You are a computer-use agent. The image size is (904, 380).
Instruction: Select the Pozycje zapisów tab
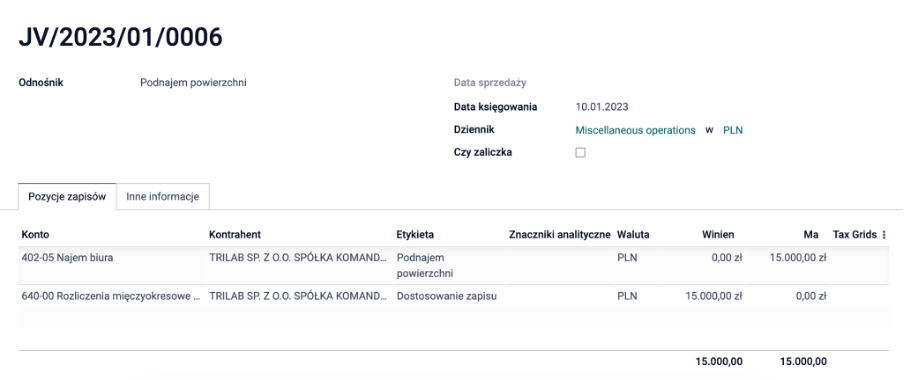[67, 196]
